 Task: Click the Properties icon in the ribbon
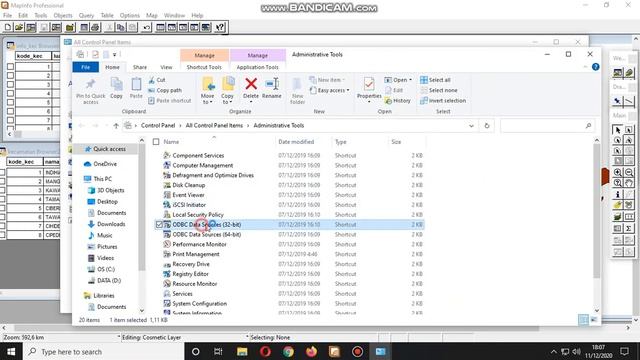pos(369,84)
